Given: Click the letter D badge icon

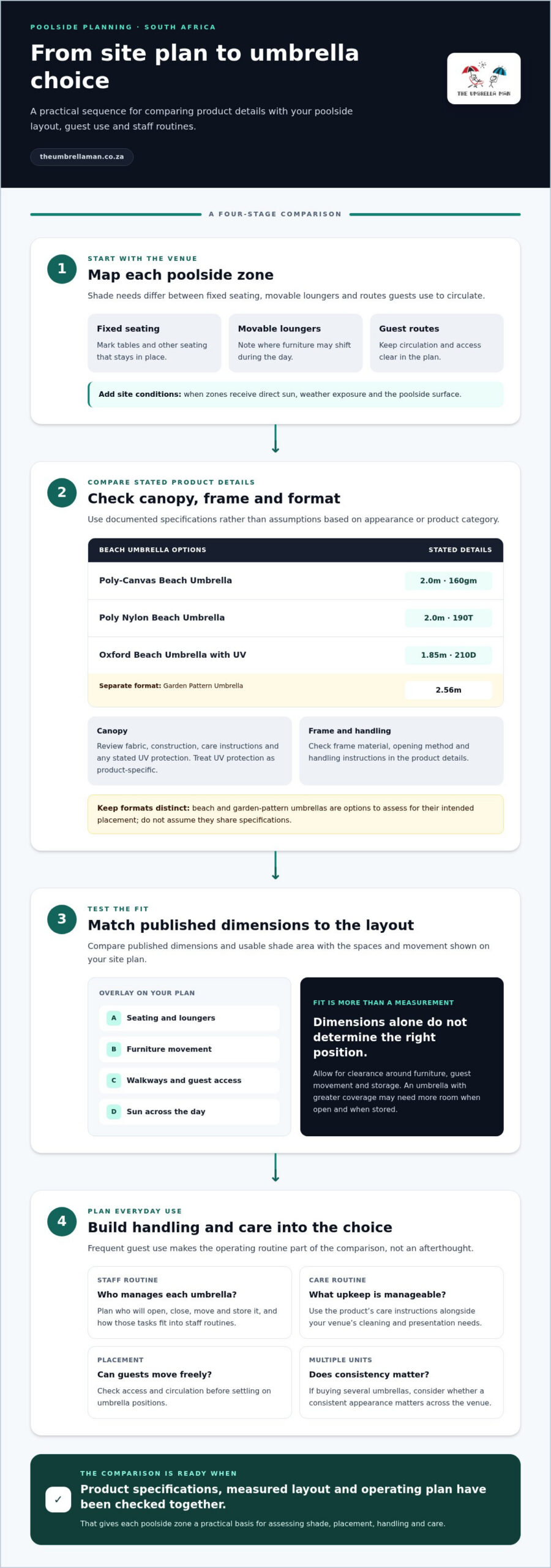Looking at the screenshot, I should tap(114, 1112).
